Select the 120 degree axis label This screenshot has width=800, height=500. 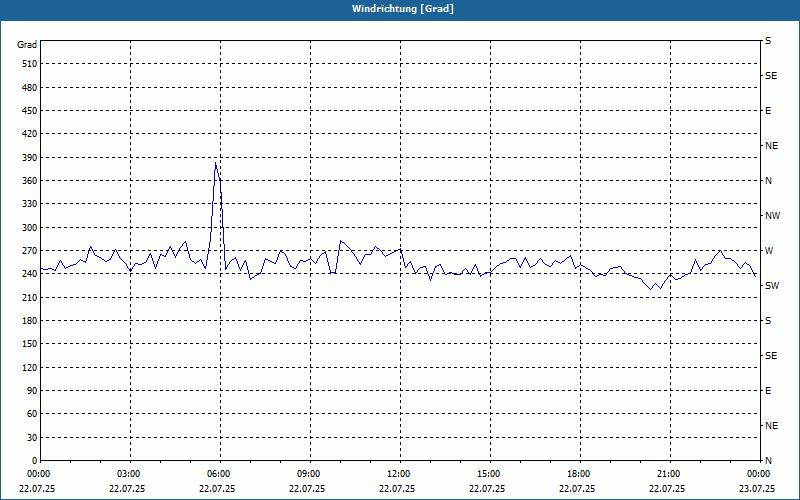coord(30,367)
